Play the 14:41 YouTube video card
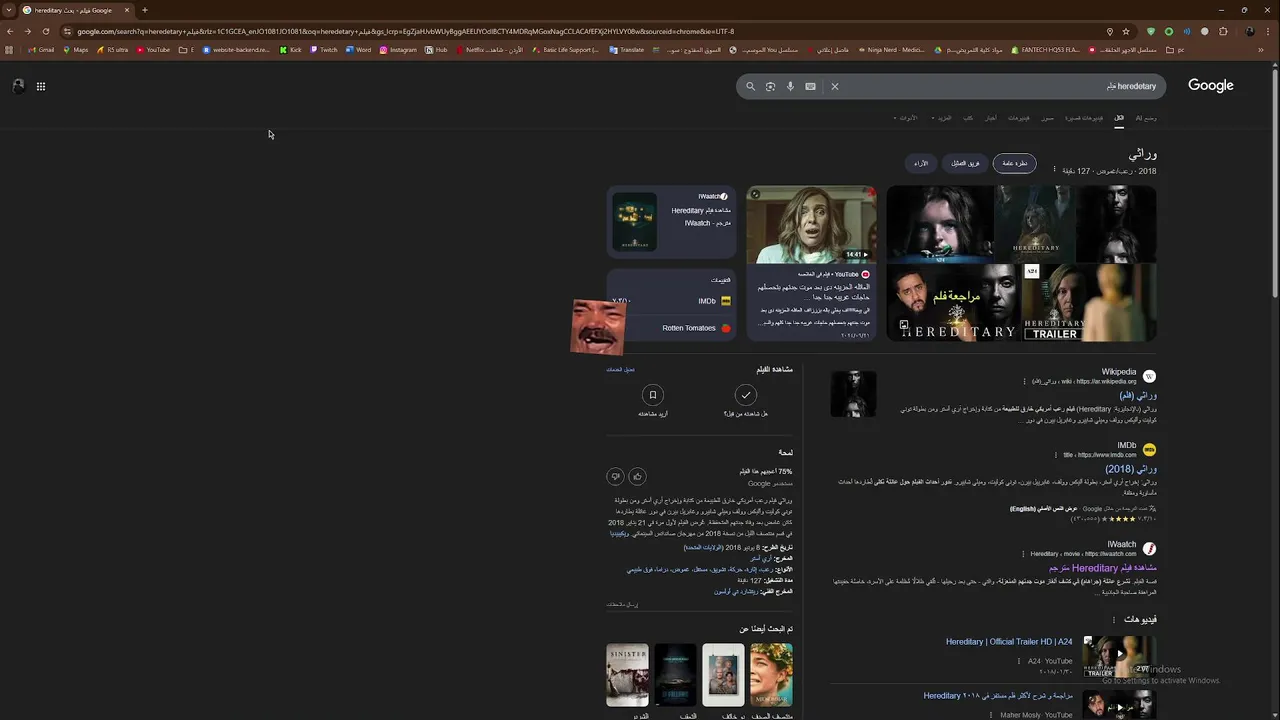Image resolution: width=1280 pixels, height=720 pixels. pyautogui.click(x=811, y=264)
